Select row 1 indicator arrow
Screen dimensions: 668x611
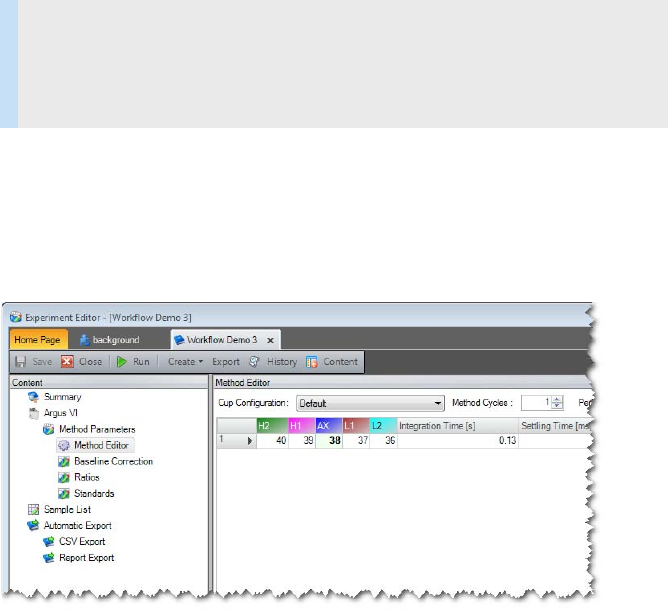click(x=250, y=441)
